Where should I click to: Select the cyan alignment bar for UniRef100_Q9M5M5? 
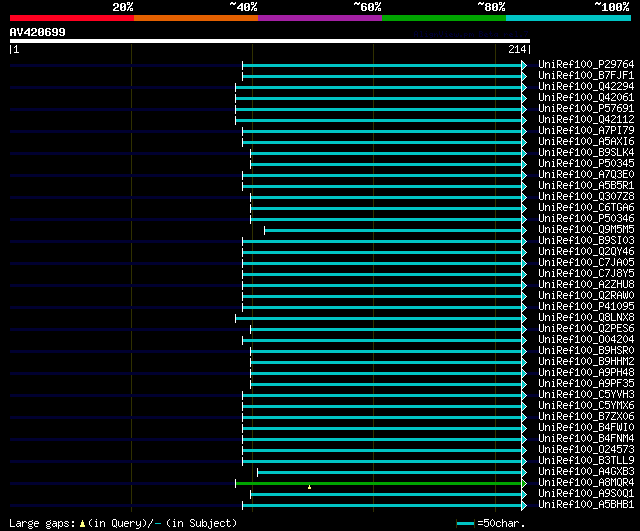point(393,231)
